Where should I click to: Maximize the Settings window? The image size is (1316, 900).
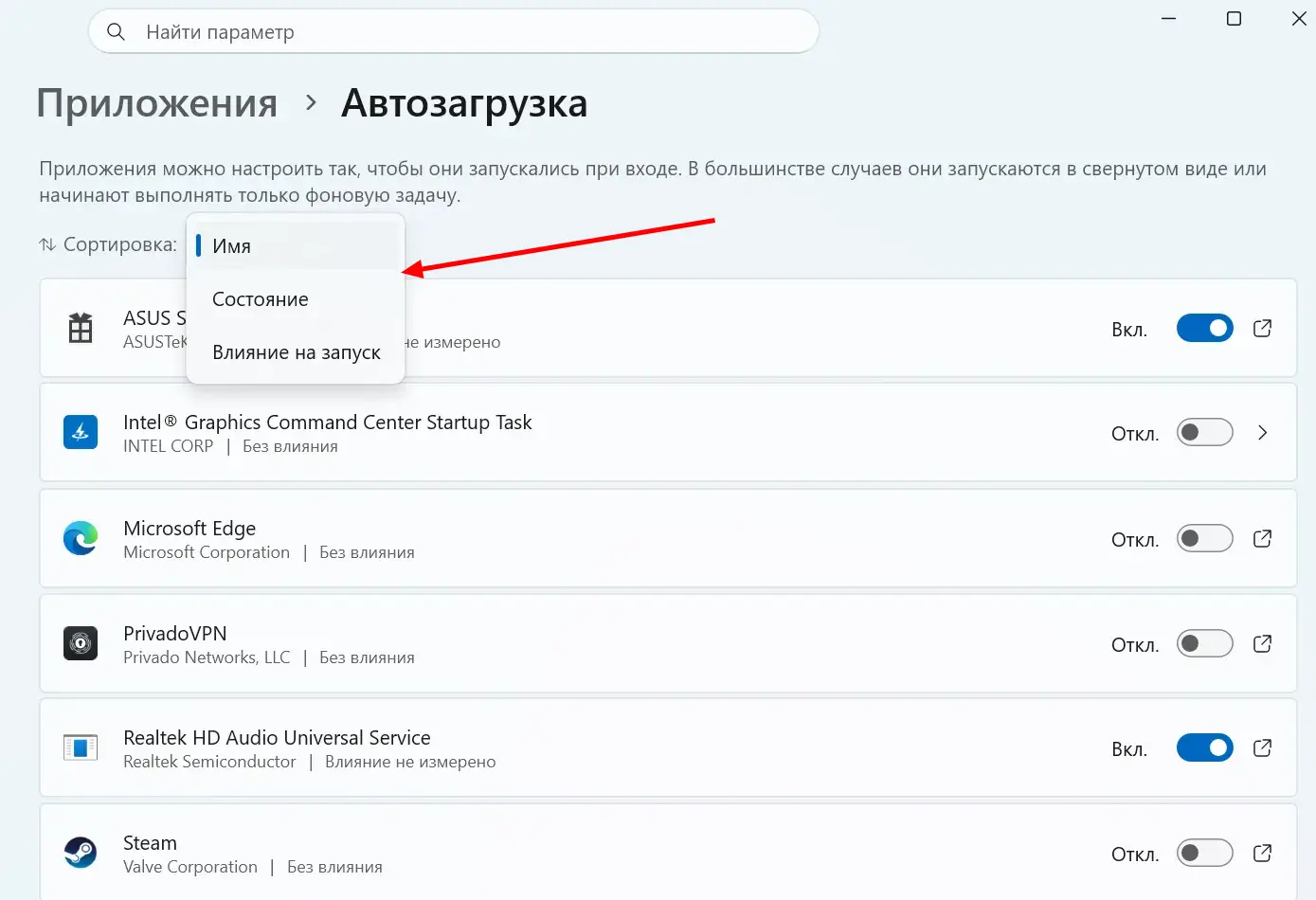[x=1234, y=19]
